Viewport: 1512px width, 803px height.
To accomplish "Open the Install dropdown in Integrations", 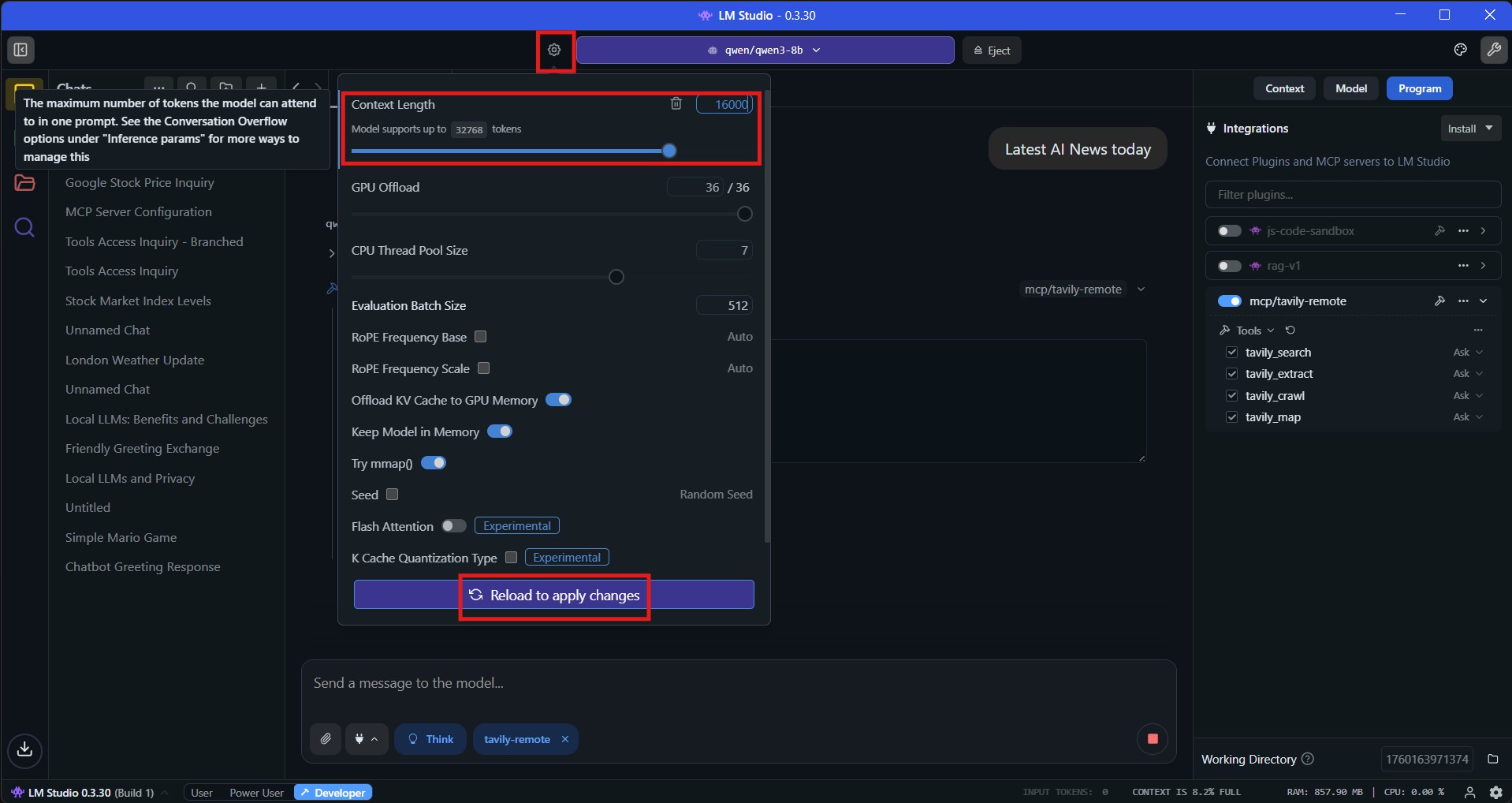I will tap(1469, 129).
